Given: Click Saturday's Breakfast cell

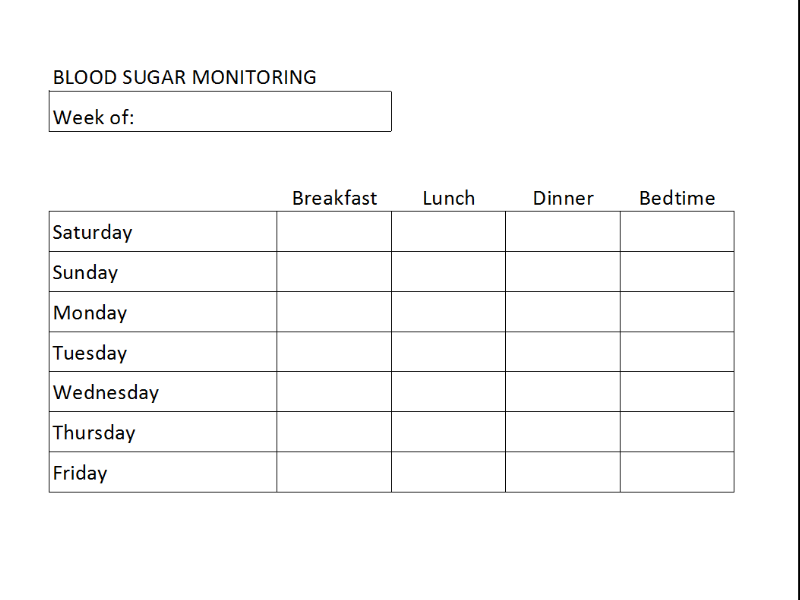Looking at the screenshot, I should click(x=334, y=232).
